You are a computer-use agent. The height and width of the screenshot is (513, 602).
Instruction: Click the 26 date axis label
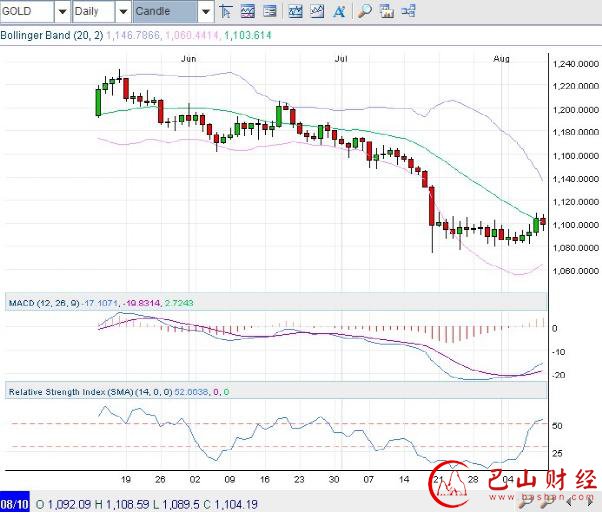pos(160,480)
